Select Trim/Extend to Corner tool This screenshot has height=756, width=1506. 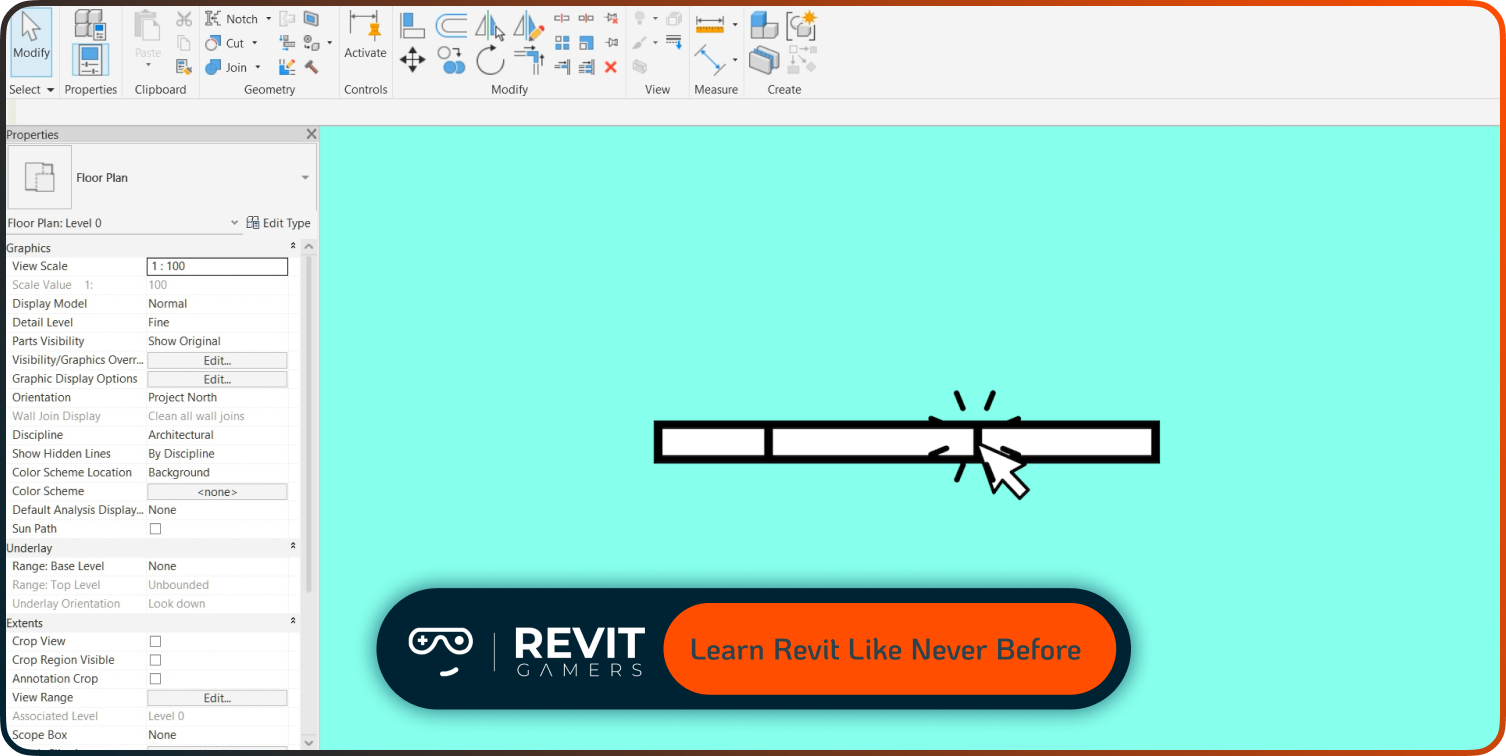529,61
